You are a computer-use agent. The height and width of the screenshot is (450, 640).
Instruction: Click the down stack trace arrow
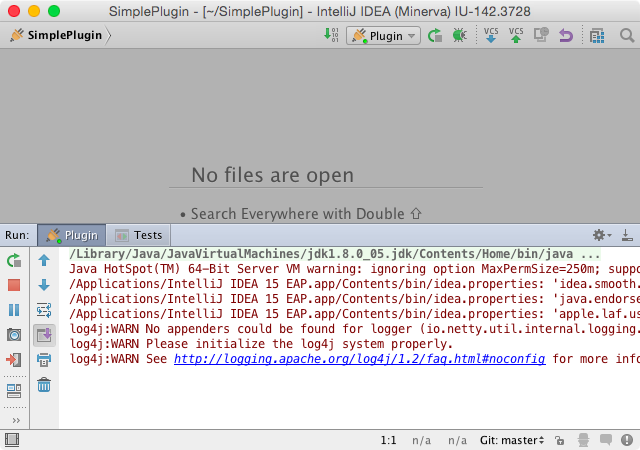click(x=44, y=285)
